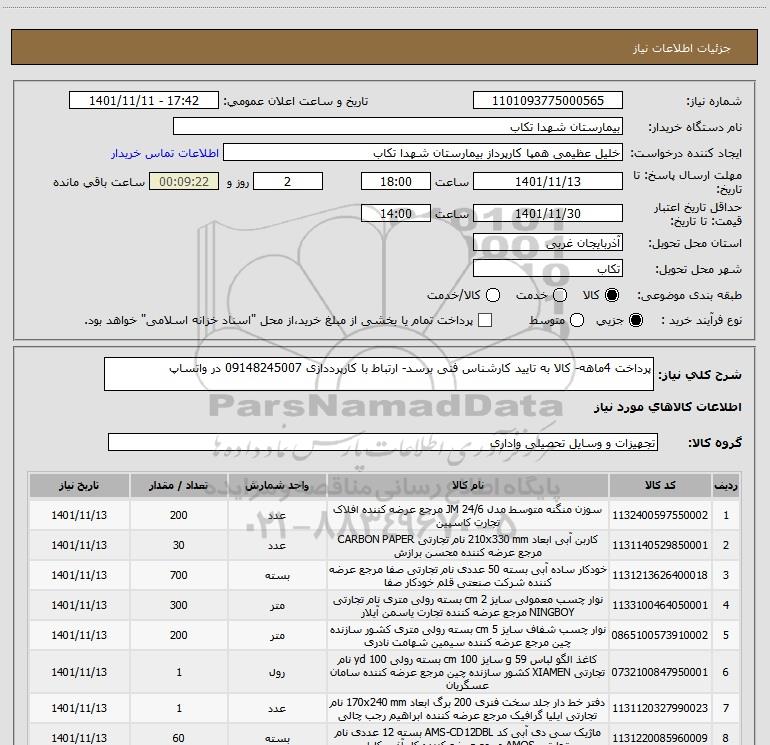Click product code 0732100847950001

coord(660,672)
